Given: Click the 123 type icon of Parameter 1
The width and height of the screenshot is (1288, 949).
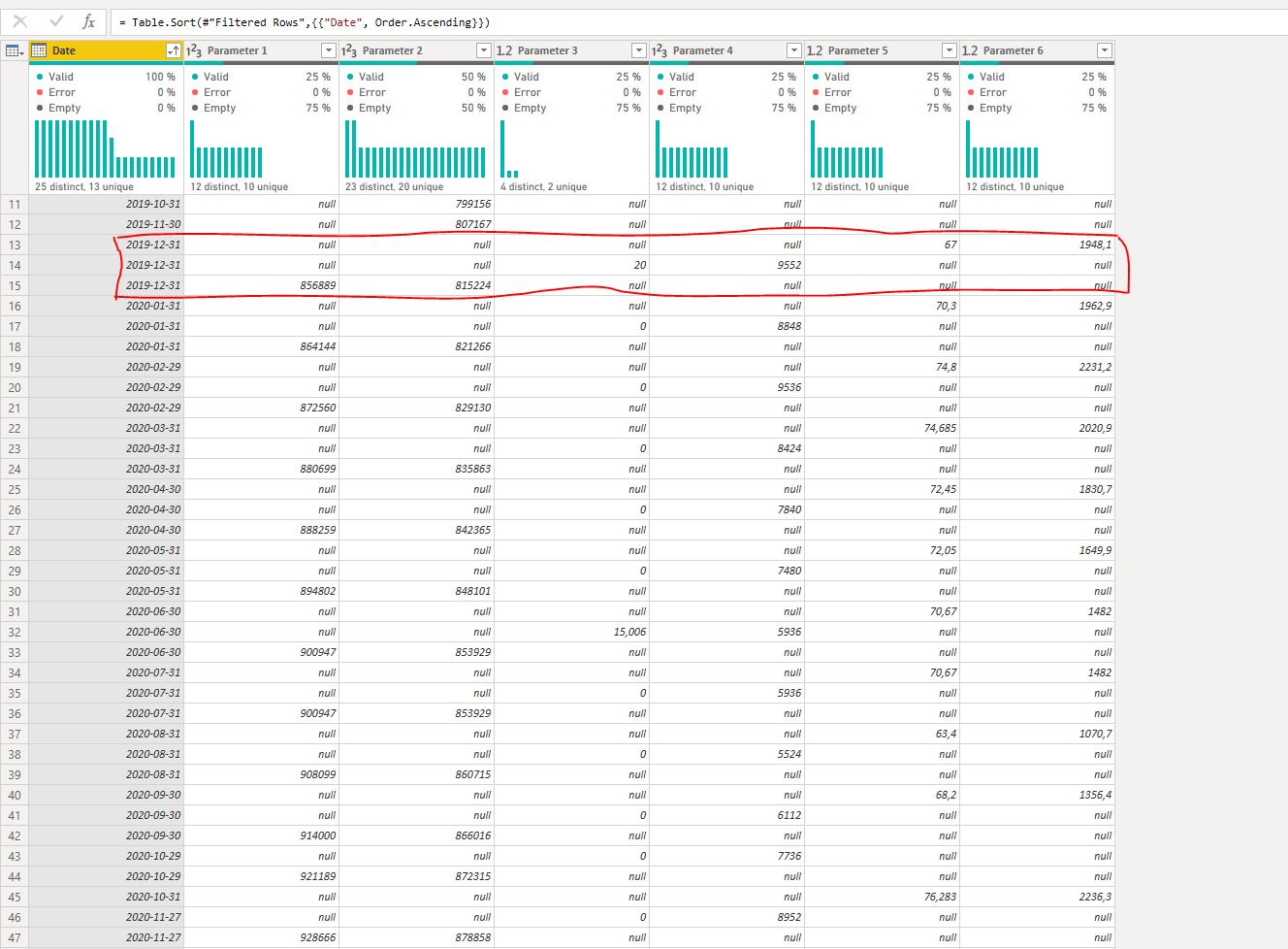Looking at the screenshot, I should [x=194, y=50].
